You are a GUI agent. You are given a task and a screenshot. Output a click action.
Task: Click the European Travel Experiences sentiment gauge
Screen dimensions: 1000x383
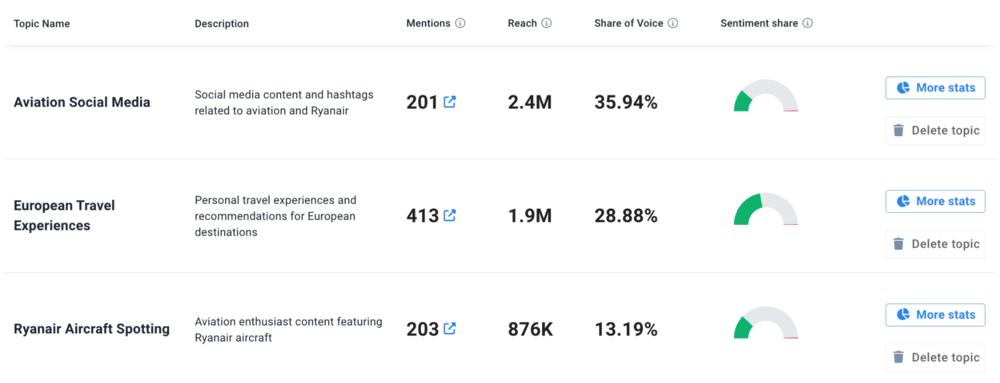765,209
